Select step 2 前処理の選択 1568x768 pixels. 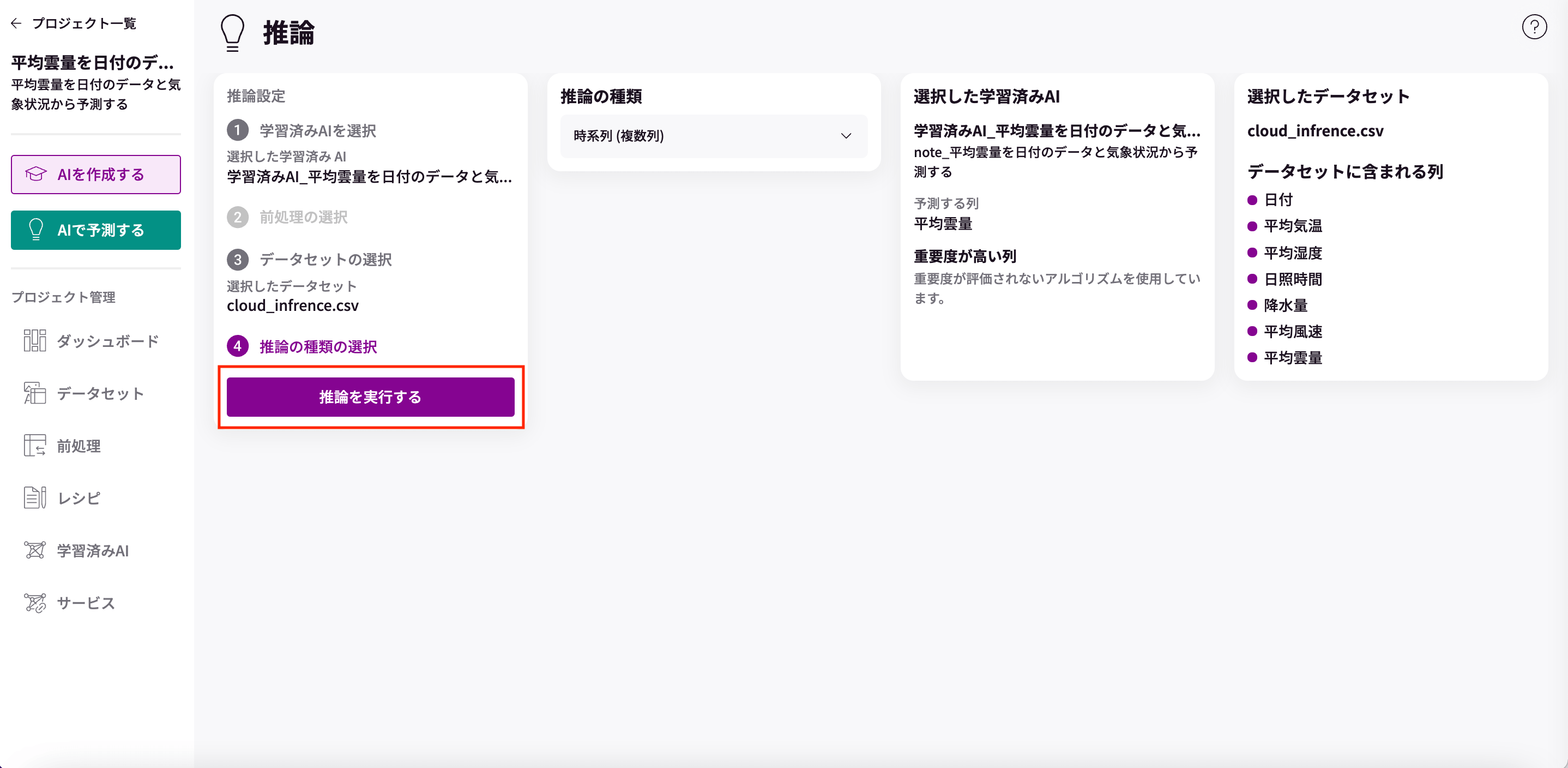303,217
